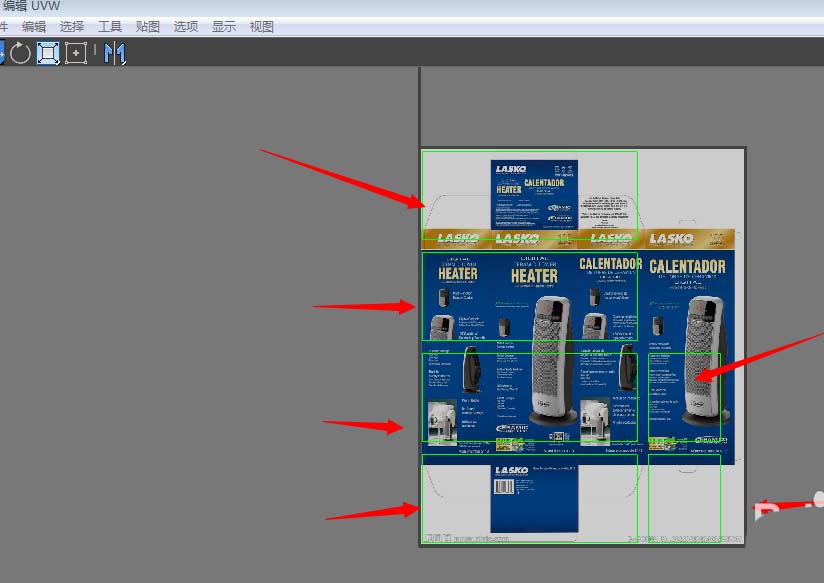Viewport: 824px width, 583px height.
Task: Open the 视图 menu
Action: pyautogui.click(x=261, y=26)
